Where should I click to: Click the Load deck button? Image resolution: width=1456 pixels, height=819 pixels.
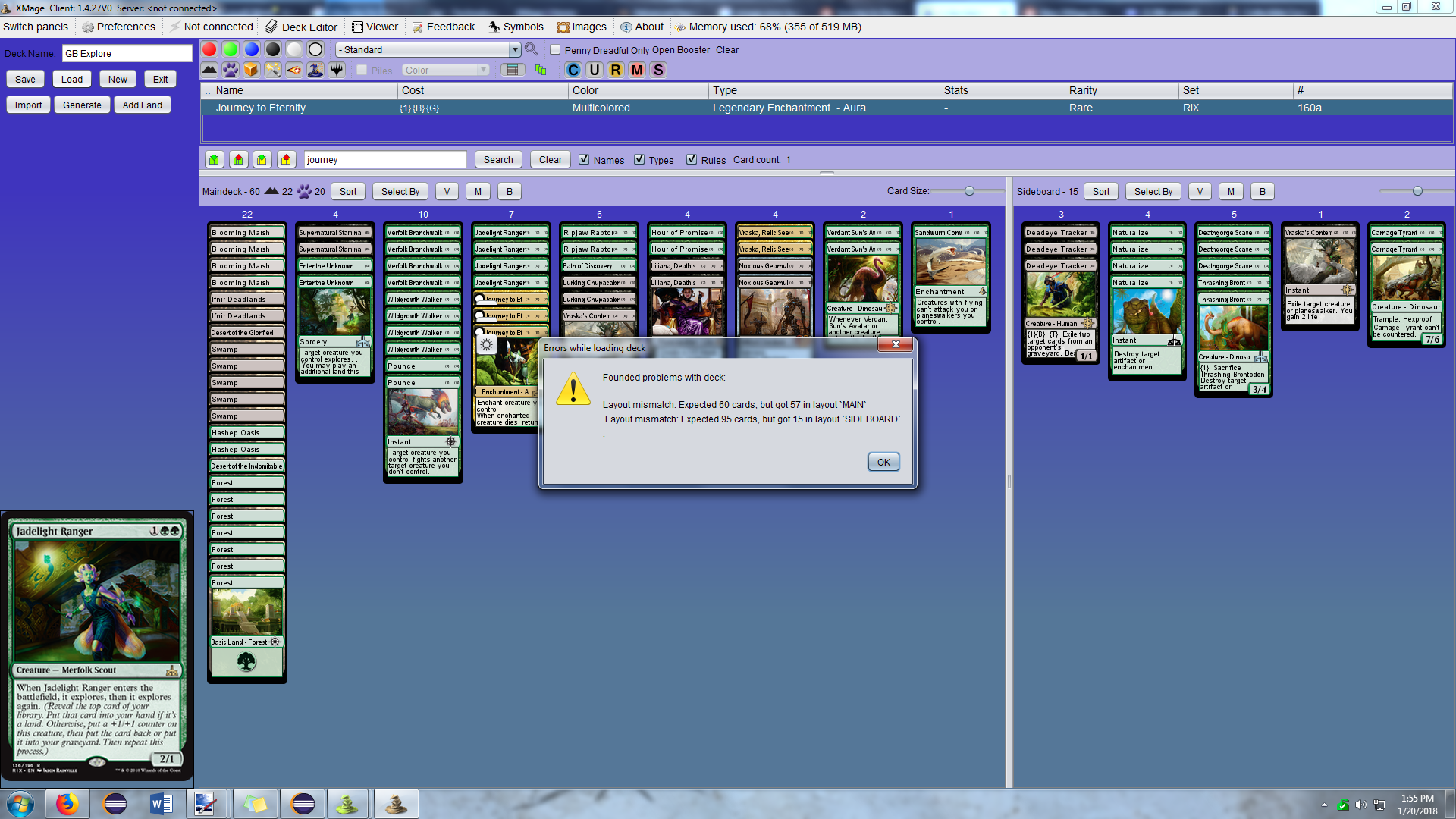(72, 79)
